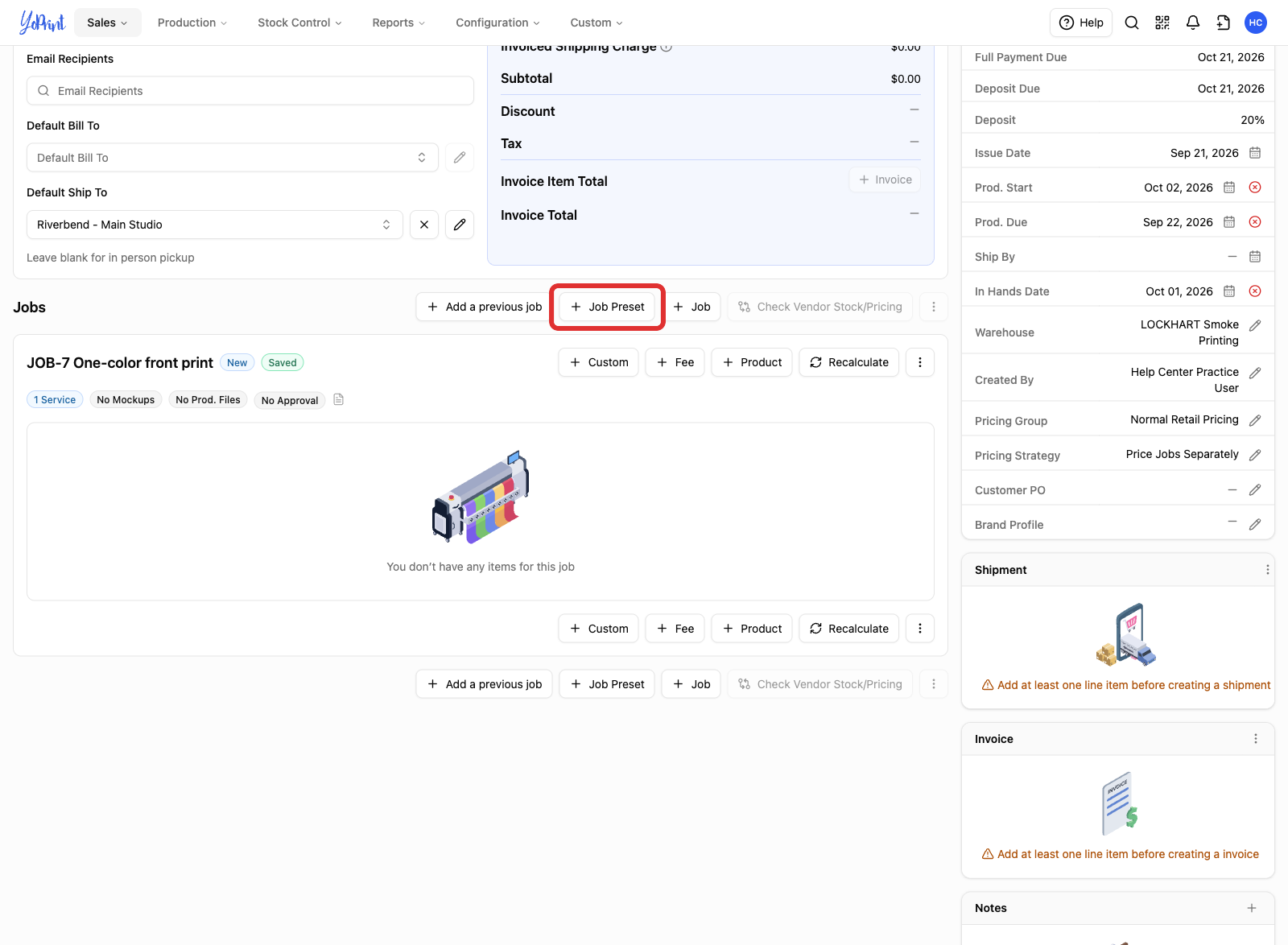Image resolution: width=1288 pixels, height=945 pixels.
Task: Clear the In Hands Date value
Action: tap(1254, 291)
